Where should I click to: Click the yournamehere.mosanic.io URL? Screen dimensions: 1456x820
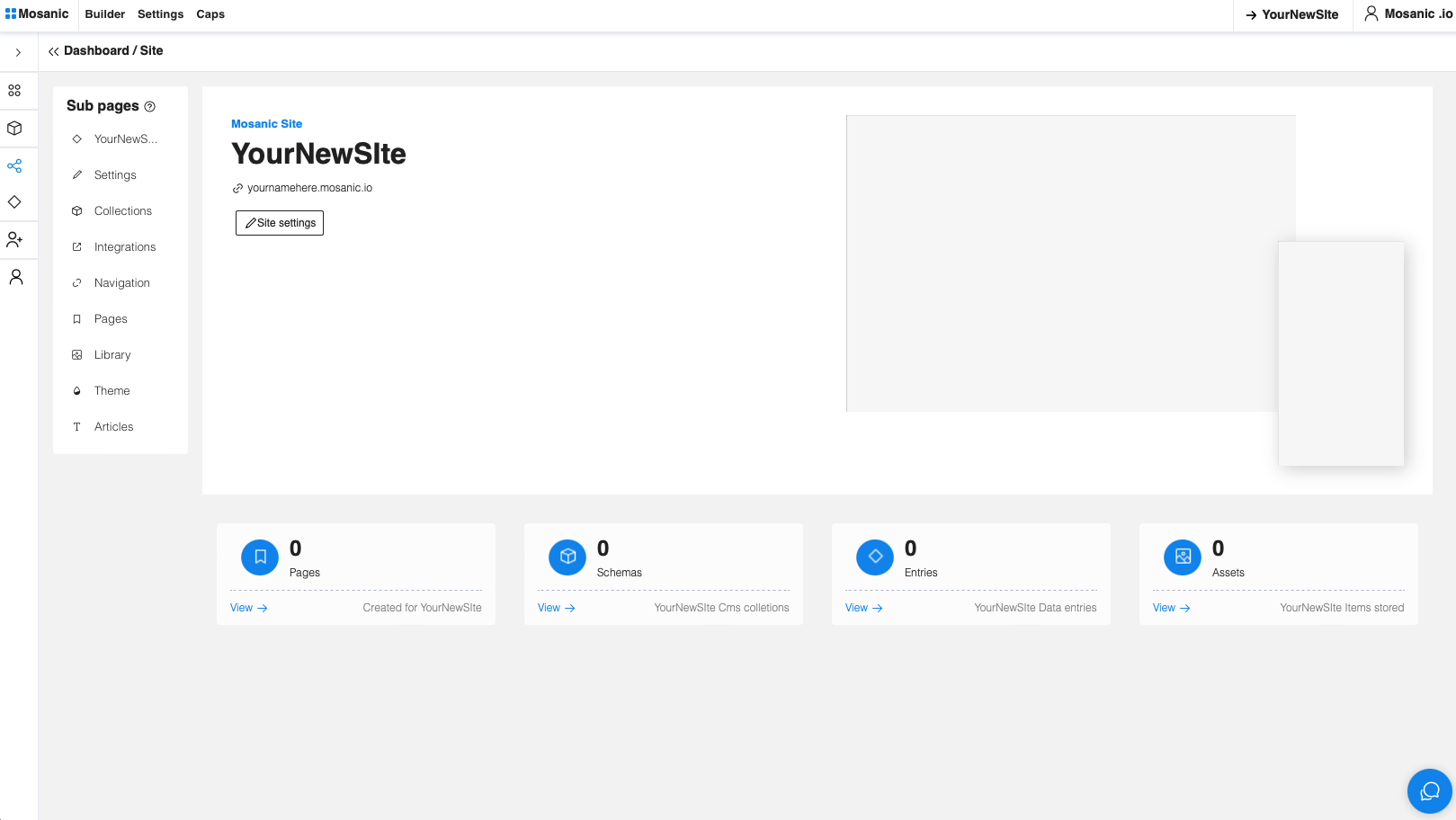point(309,188)
